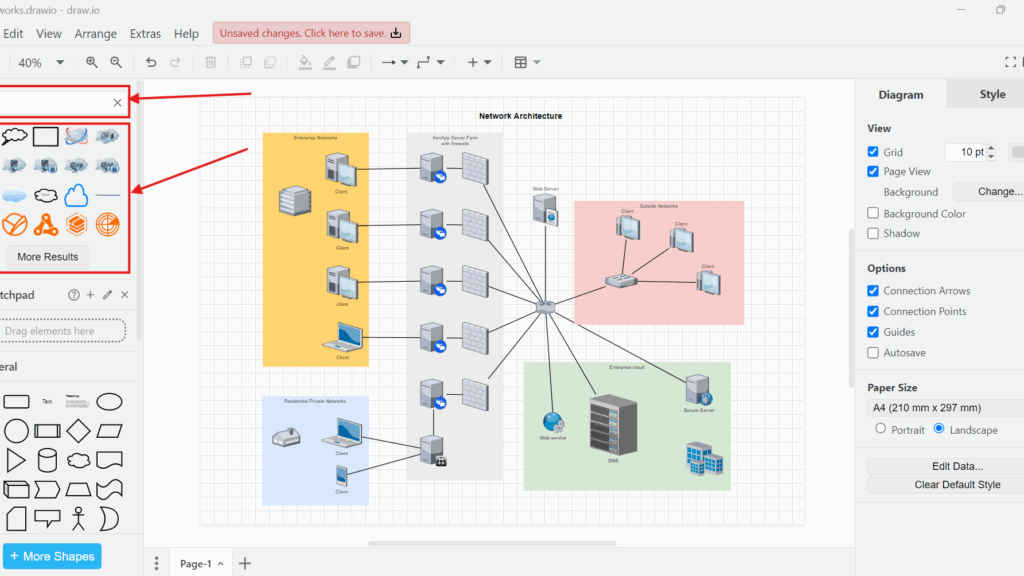The image size is (1024, 576).
Task: Click the Zoom In magnifier icon
Action: pos(92,62)
